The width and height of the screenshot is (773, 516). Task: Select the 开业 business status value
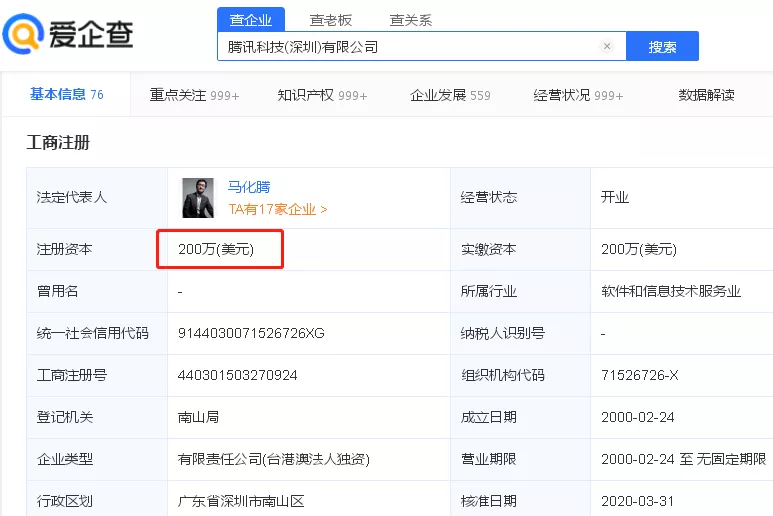615,198
